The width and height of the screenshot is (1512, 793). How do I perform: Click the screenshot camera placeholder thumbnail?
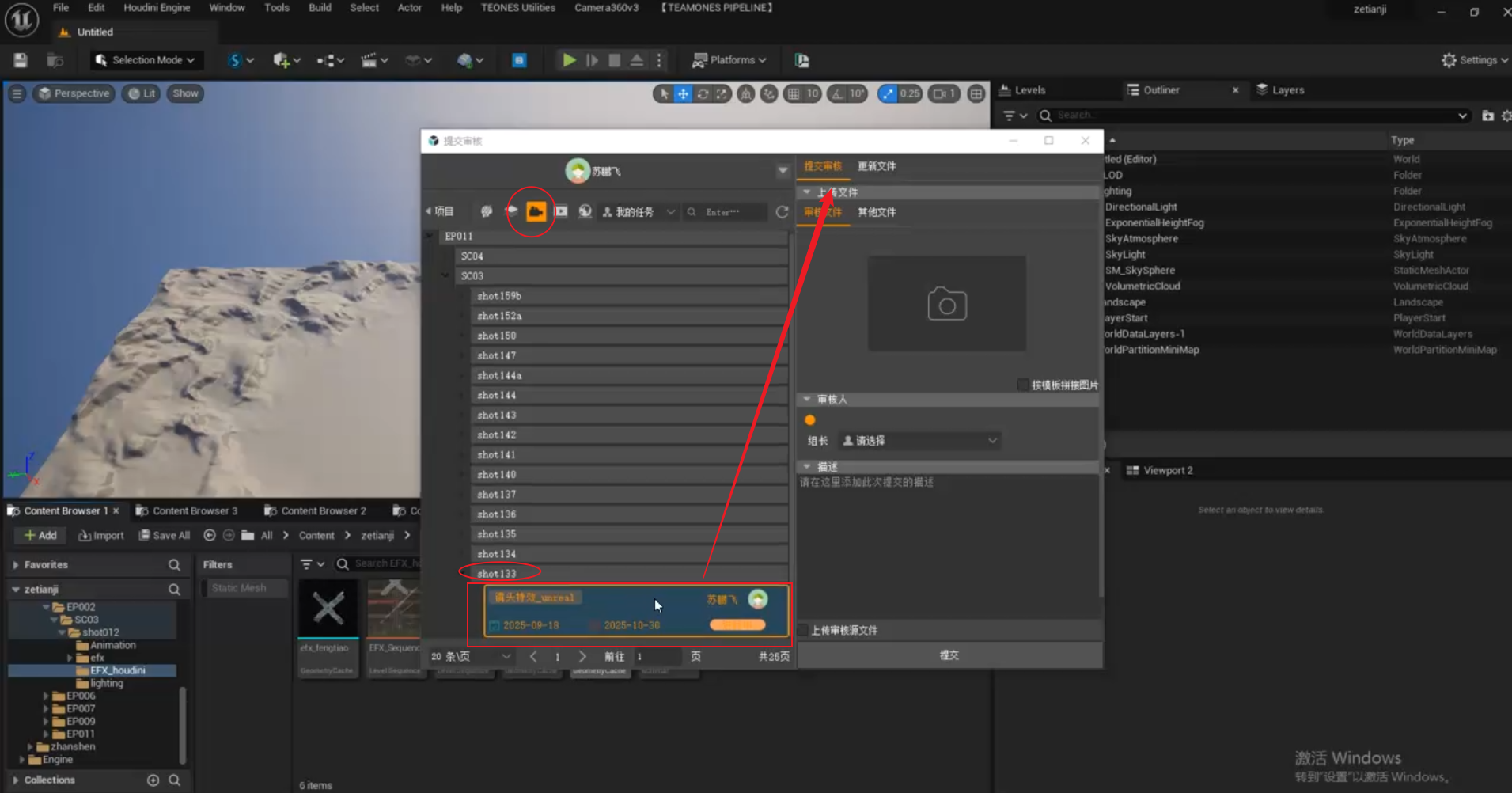(x=946, y=304)
